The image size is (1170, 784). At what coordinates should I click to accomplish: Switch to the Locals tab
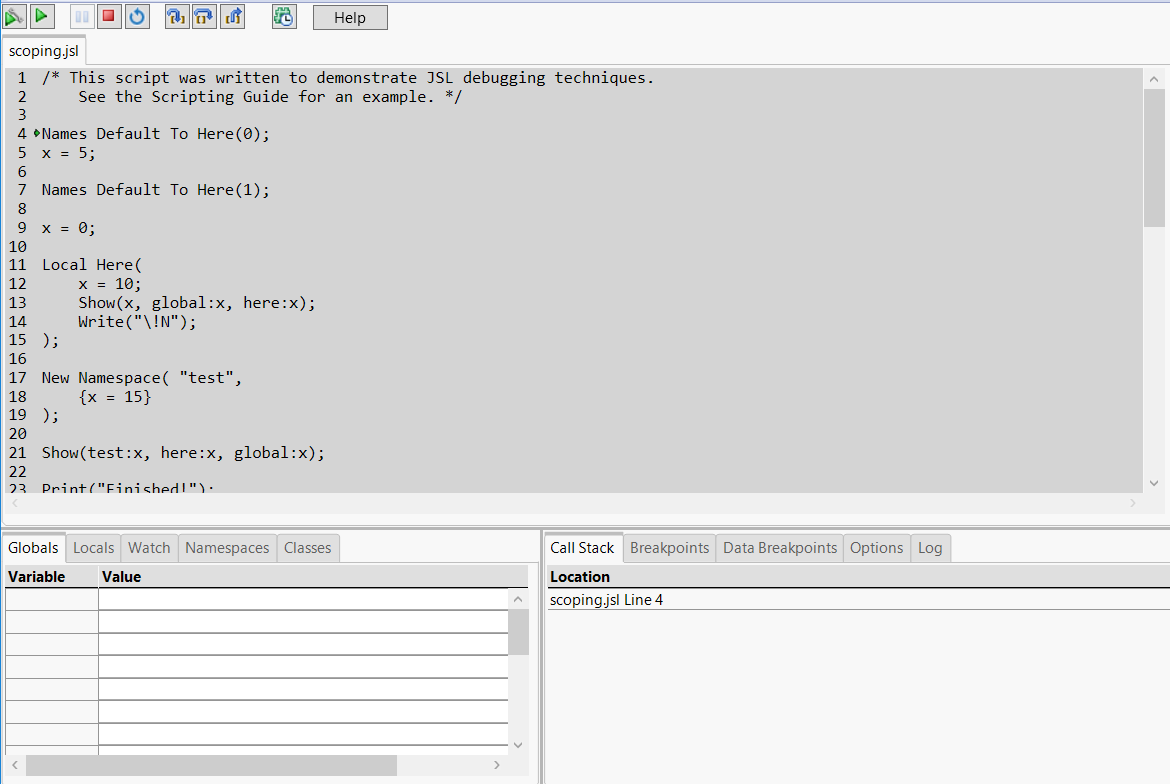pos(93,547)
